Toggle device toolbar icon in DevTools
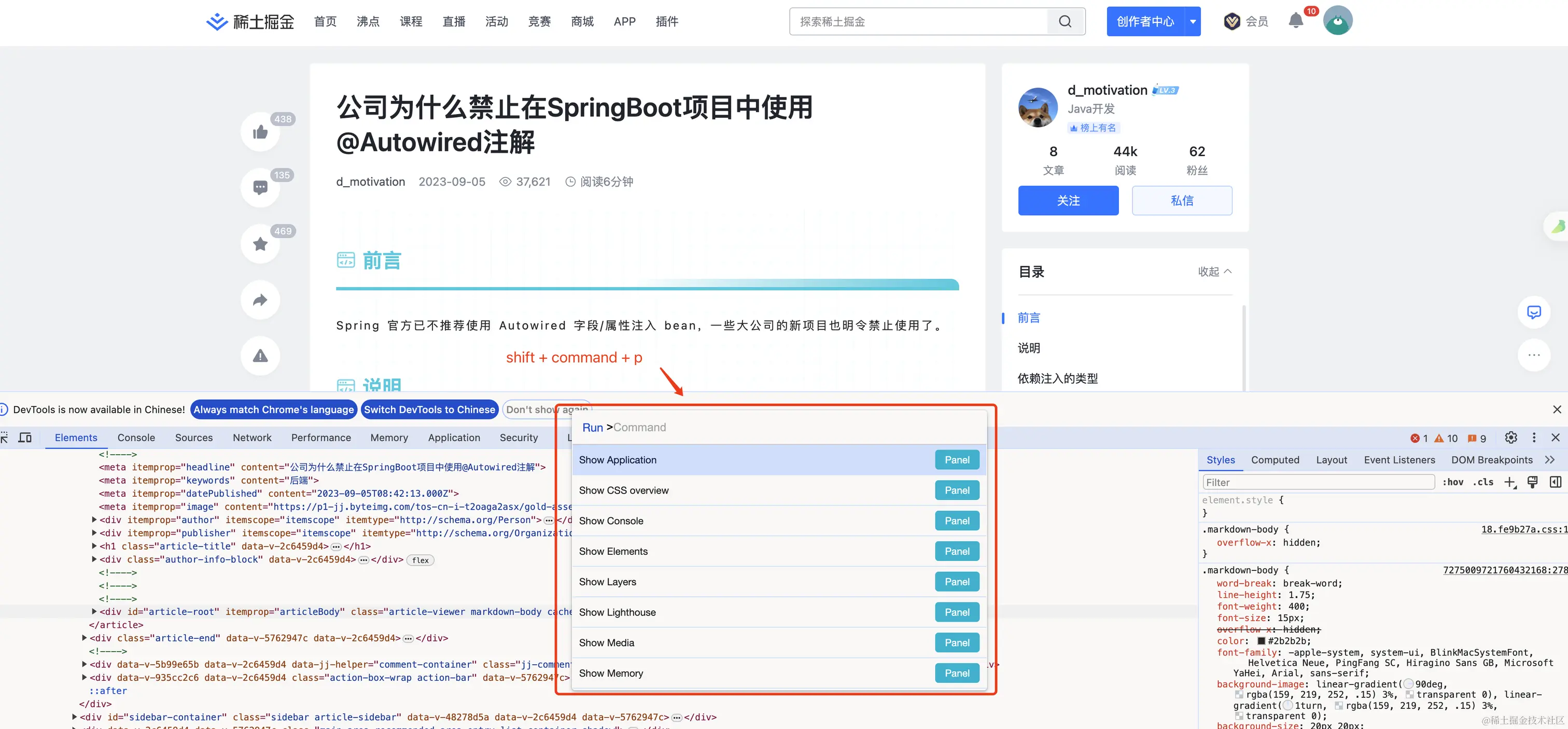Viewport: 1568px width, 729px height. (x=25, y=438)
